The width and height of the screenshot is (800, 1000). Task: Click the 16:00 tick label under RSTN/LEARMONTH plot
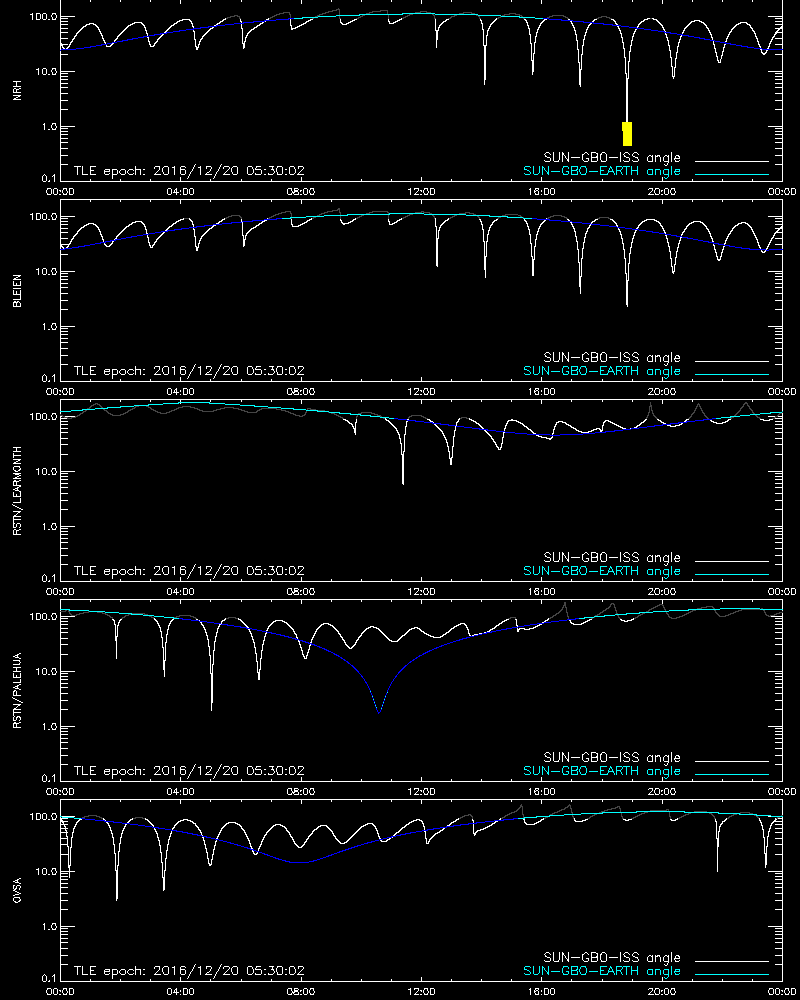coord(542,591)
